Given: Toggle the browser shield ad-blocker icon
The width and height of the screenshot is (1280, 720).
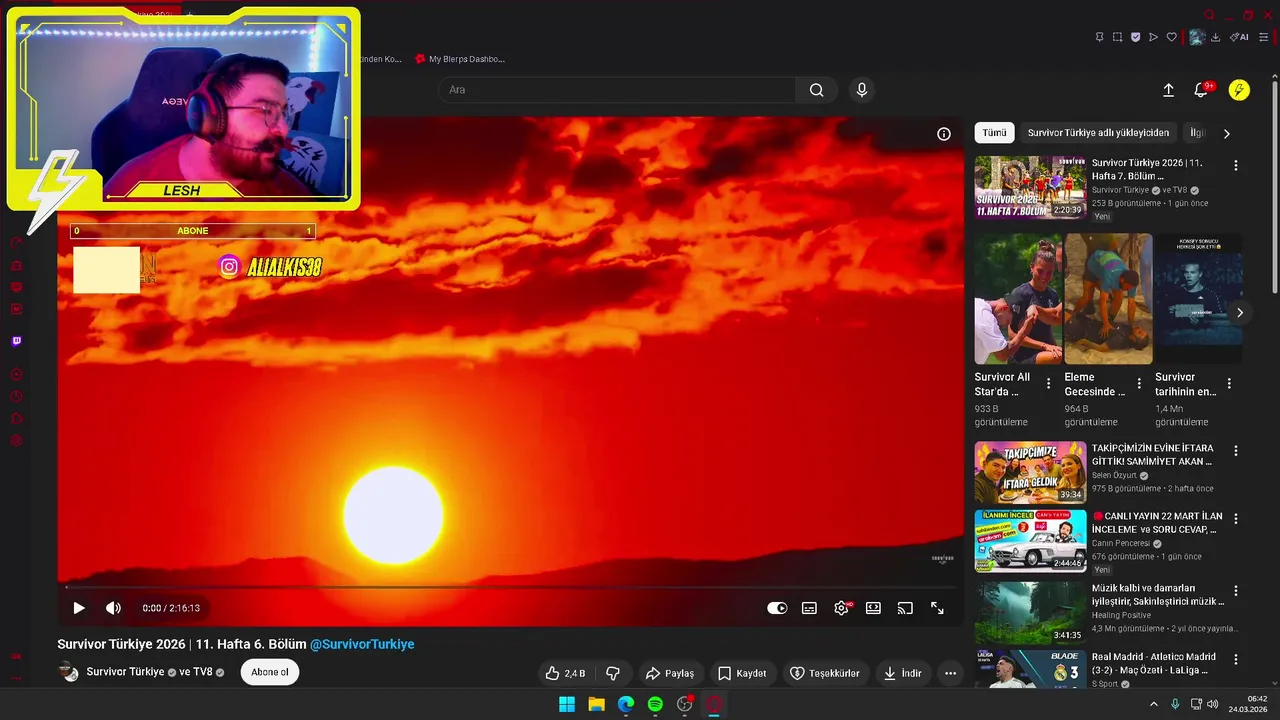Looking at the screenshot, I should (1135, 37).
